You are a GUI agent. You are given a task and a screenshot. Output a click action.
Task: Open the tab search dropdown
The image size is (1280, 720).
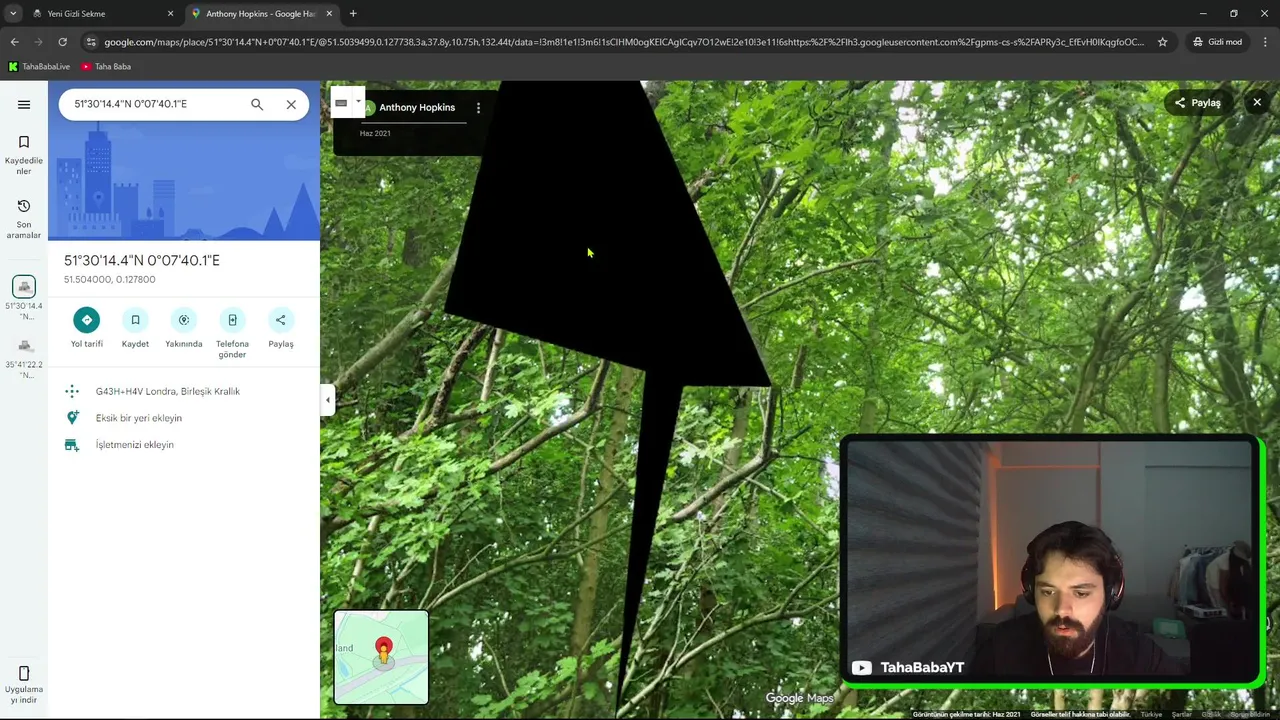pyautogui.click(x=13, y=14)
